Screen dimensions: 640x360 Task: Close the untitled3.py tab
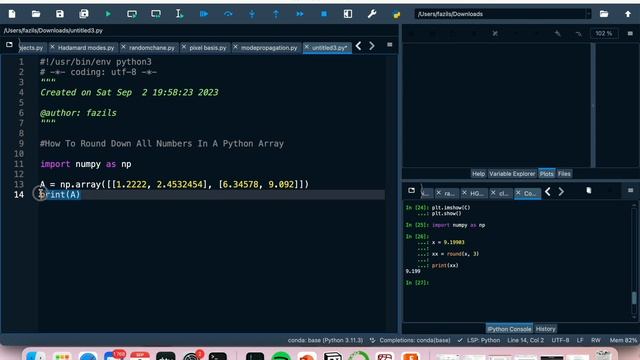pyautogui.click(x=307, y=47)
